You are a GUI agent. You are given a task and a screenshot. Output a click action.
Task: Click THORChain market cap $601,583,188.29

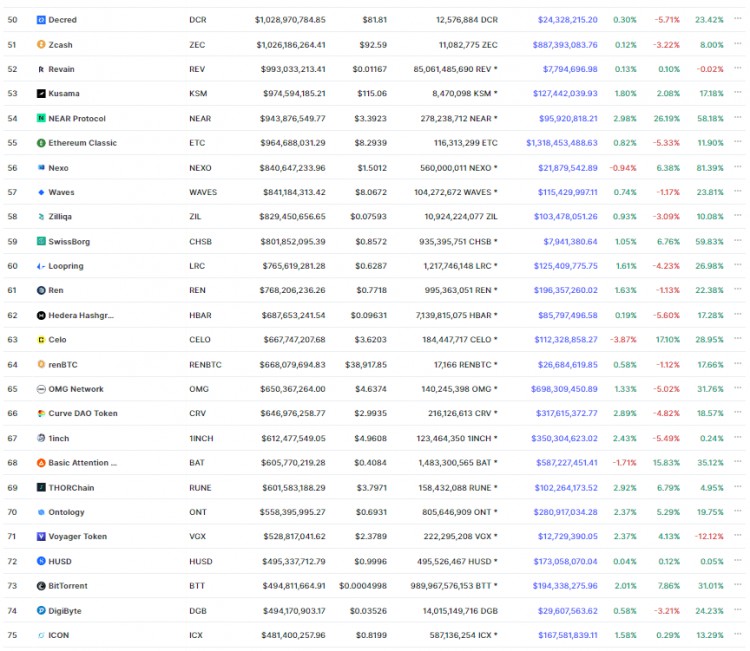coord(294,487)
